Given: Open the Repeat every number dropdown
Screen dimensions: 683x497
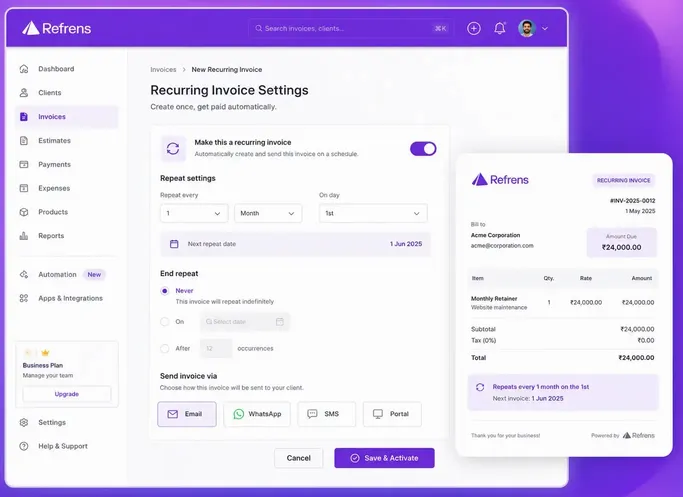Looking at the screenshot, I should click(194, 213).
